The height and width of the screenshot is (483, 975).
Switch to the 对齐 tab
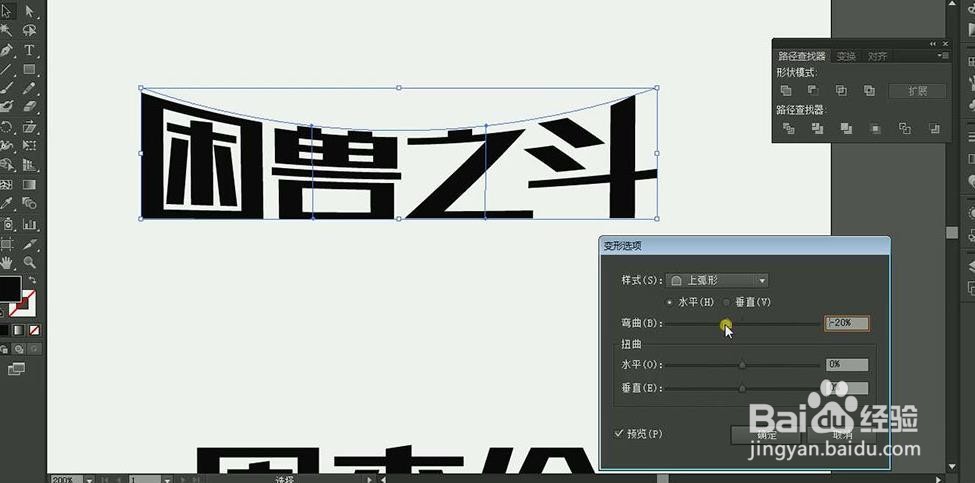click(x=877, y=57)
